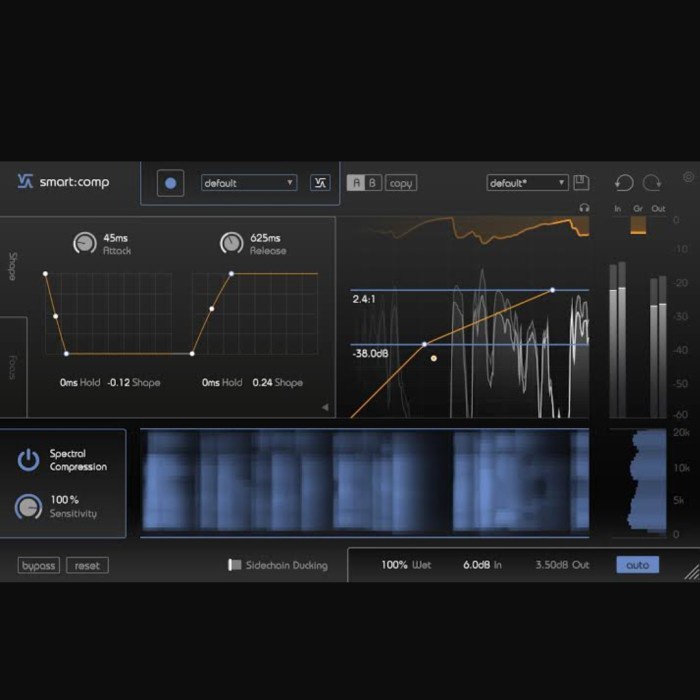Viewport: 700px width, 700px height.
Task: Switch to state B
Action: pos(372,183)
